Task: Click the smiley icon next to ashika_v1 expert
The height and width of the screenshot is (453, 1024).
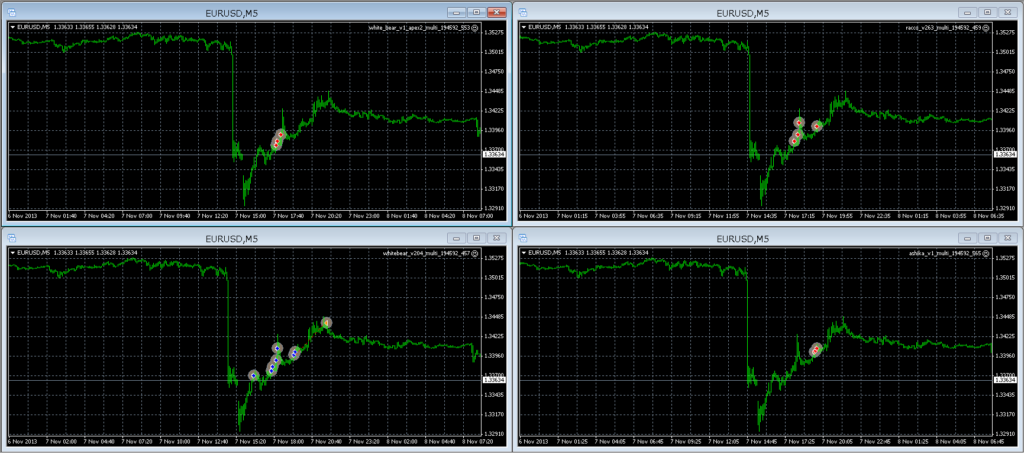Action: 986,253
